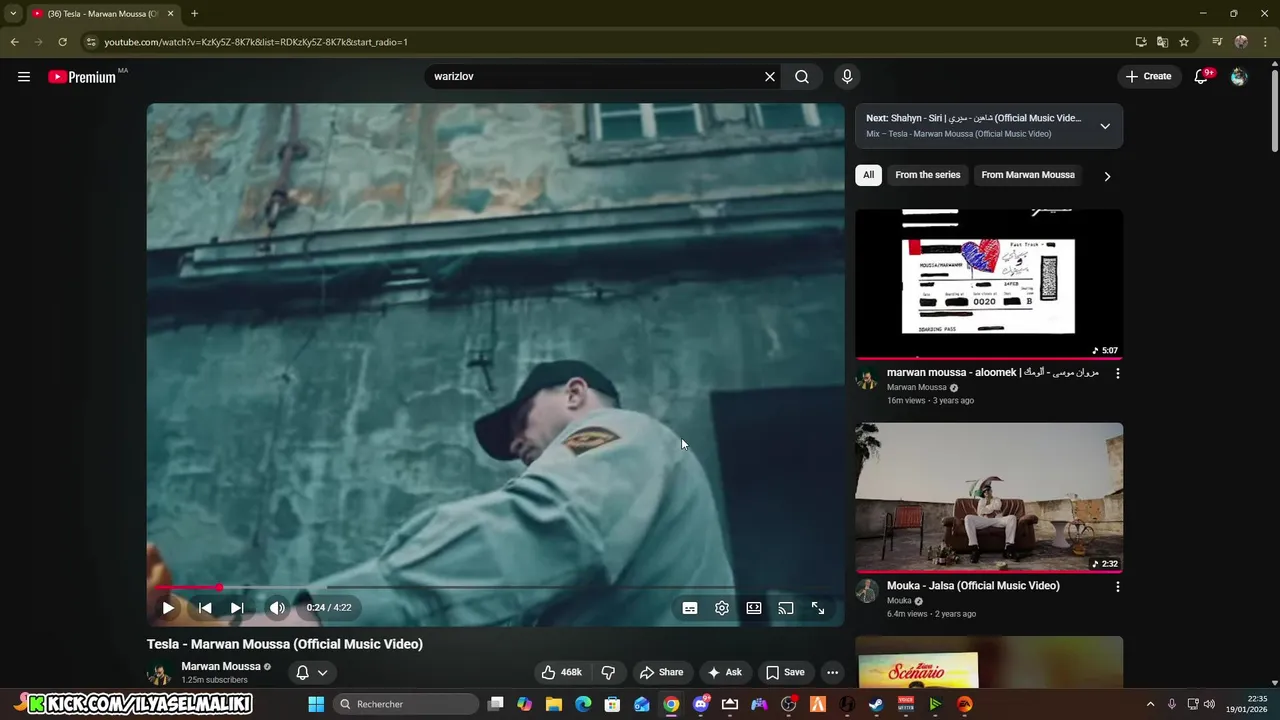Screen dimensions: 1280x720
Task: Open aloomek video thumbnail
Action: pos(989,284)
